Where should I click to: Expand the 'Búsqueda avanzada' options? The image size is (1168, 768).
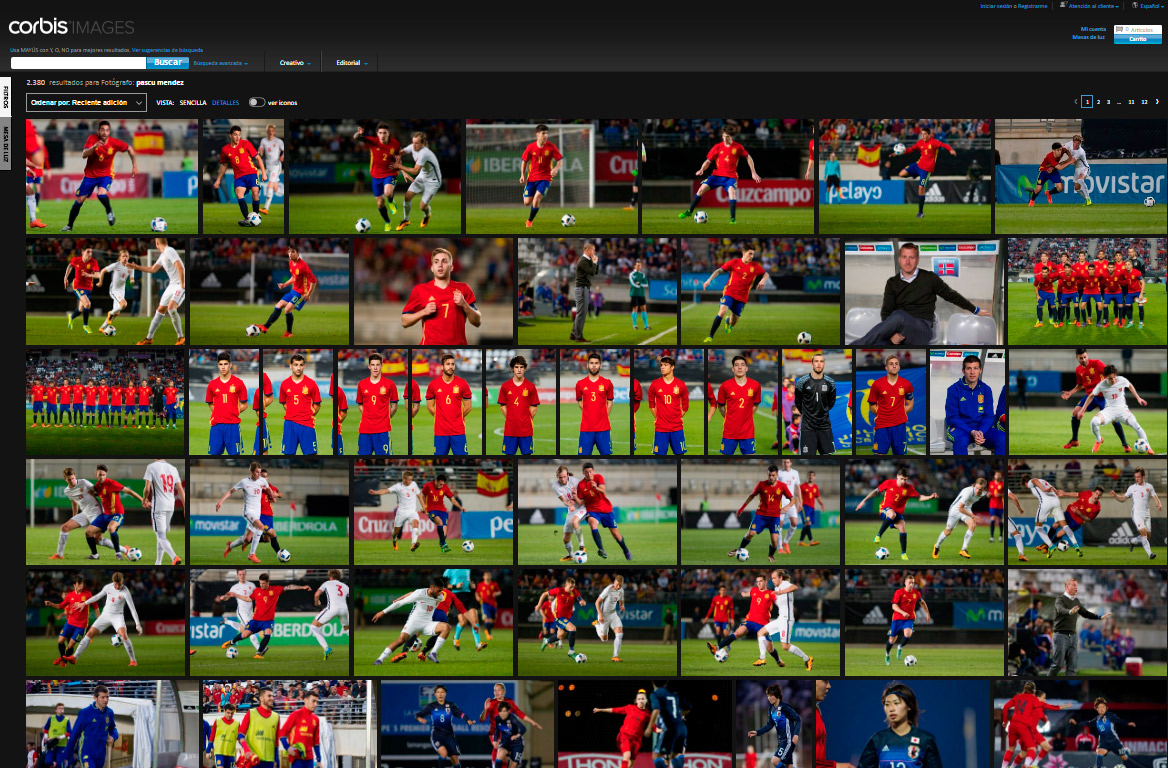(219, 63)
